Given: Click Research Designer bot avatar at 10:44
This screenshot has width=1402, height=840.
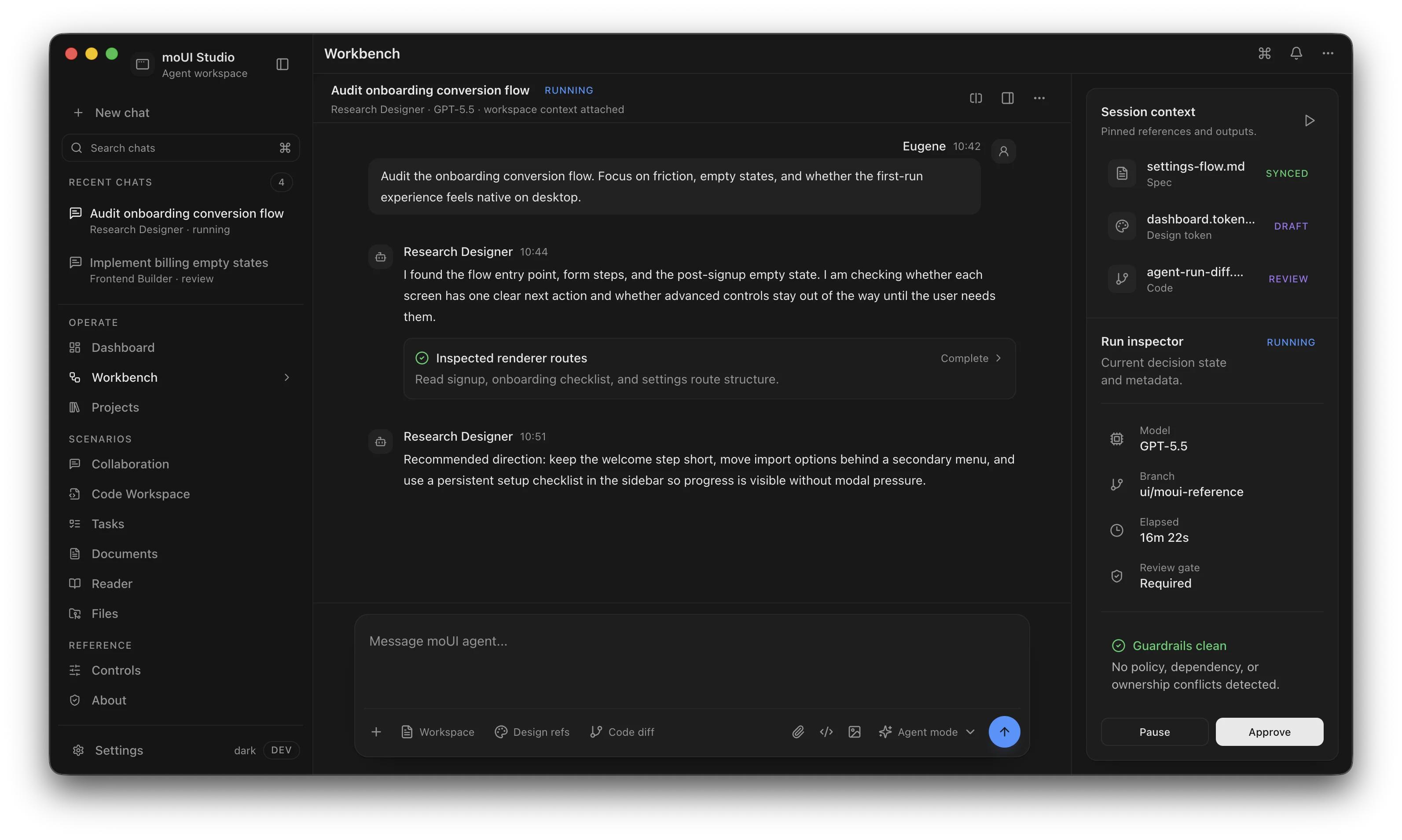Looking at the screenshot, I should tap(381, 257).
